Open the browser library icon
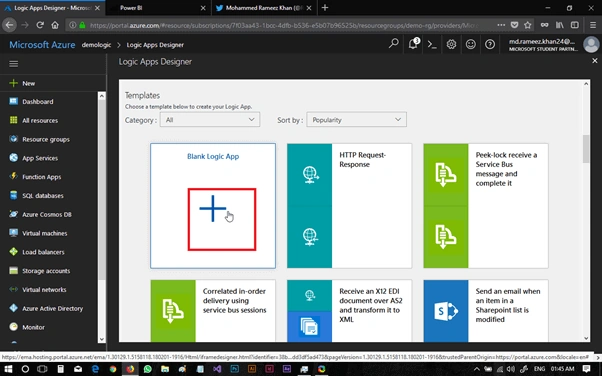Image resolution: width=602 pixels, height=376 pixels. 560,25
